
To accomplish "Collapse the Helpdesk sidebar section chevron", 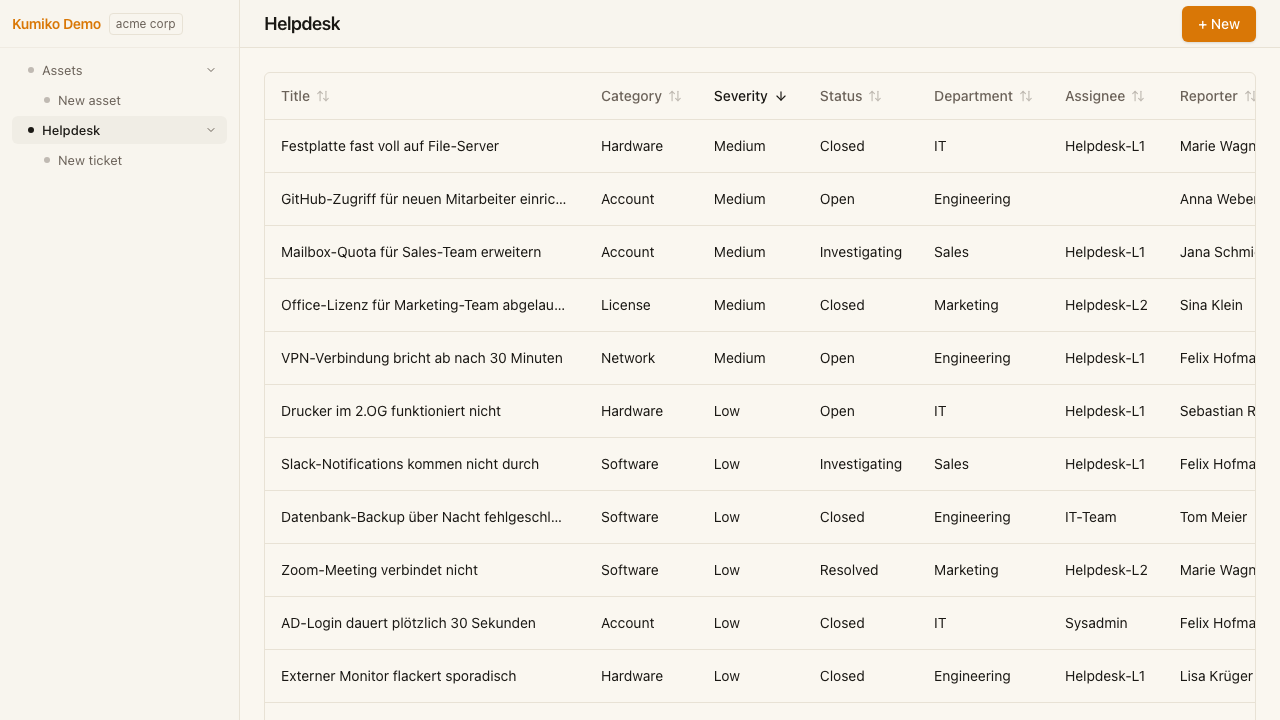I will 211,130.
